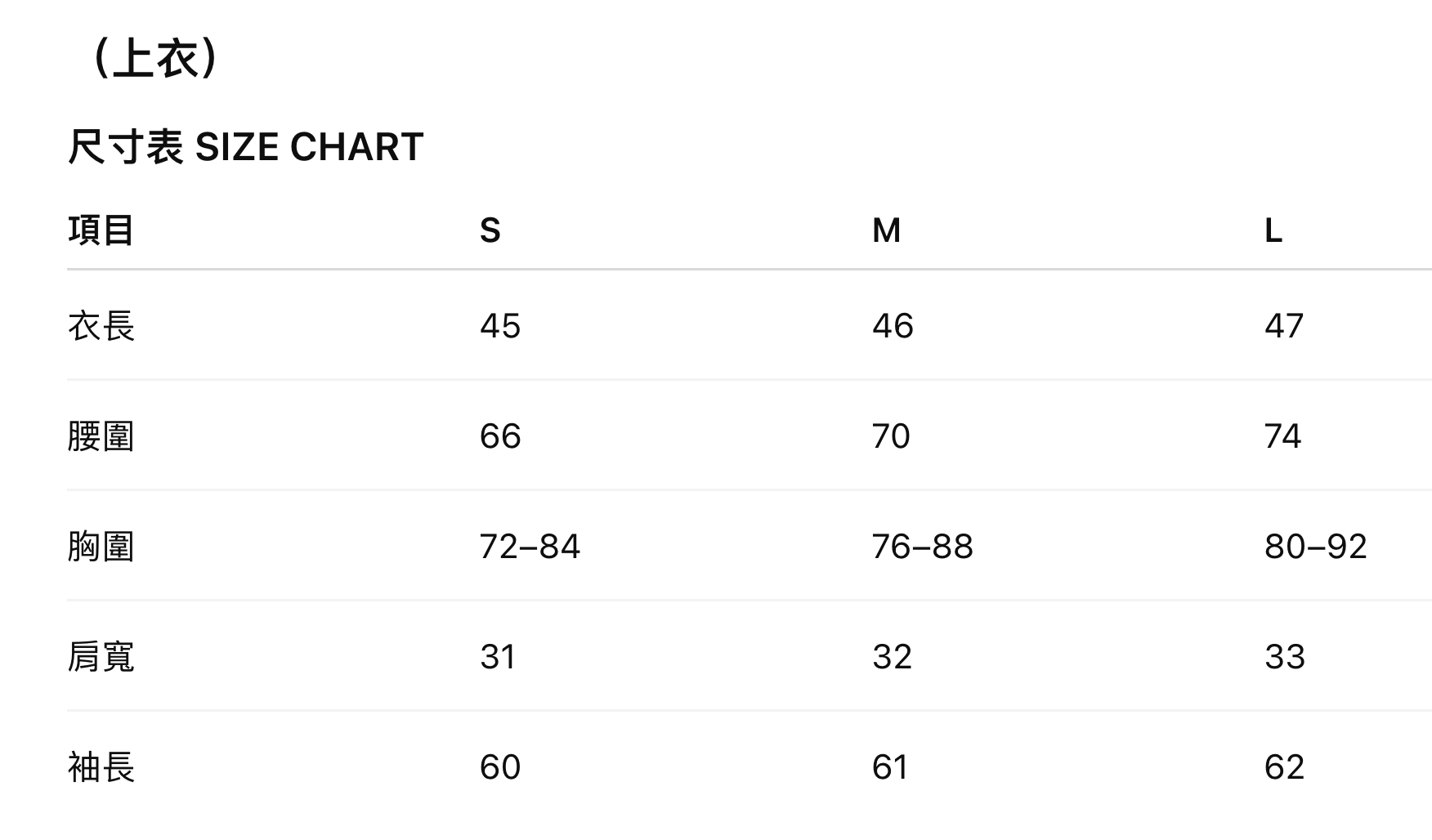Click the 肩寬 value 32 cell
The image size is (1432, 840).
click(892, 657)
